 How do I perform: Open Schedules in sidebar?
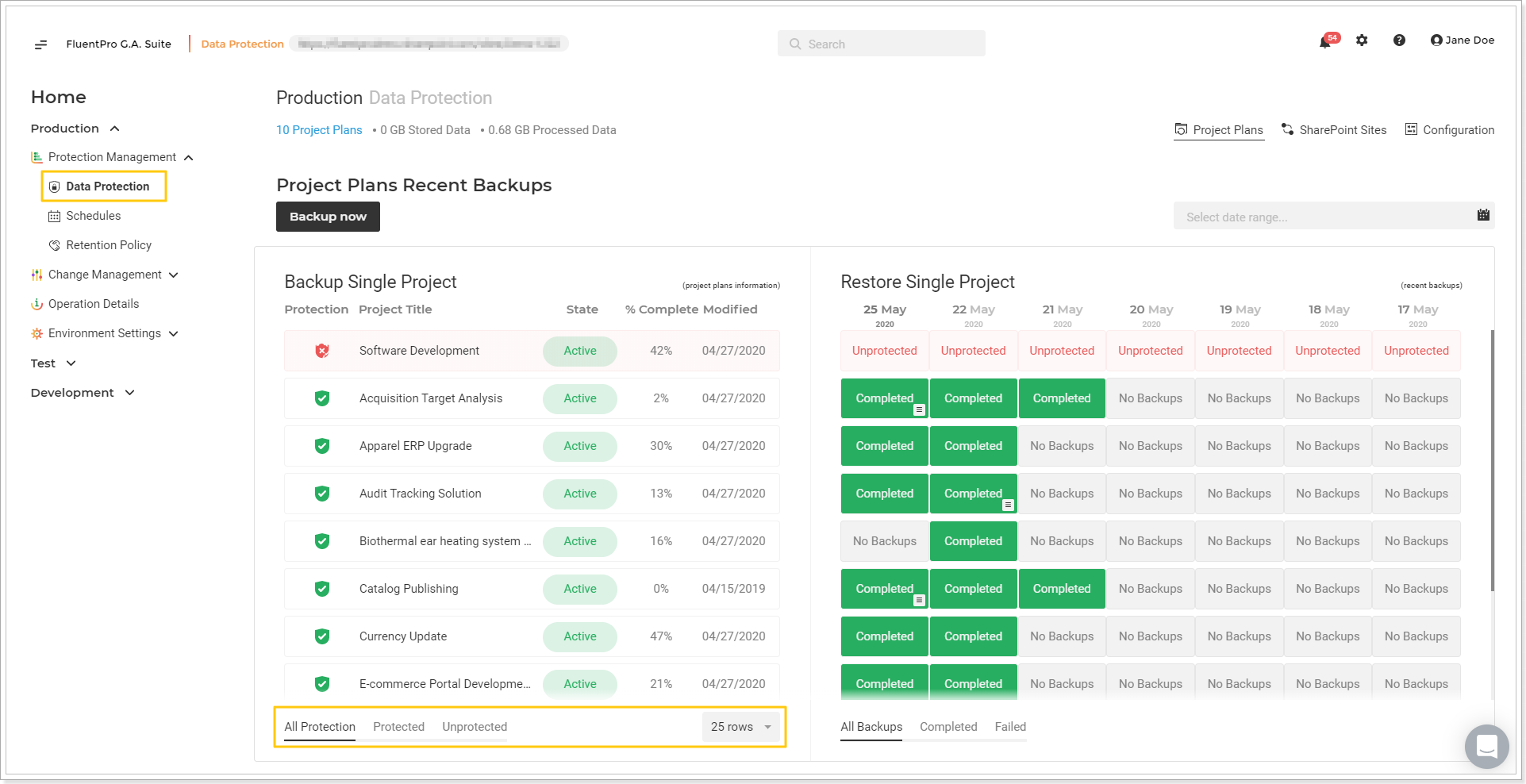tap(93, 216)
